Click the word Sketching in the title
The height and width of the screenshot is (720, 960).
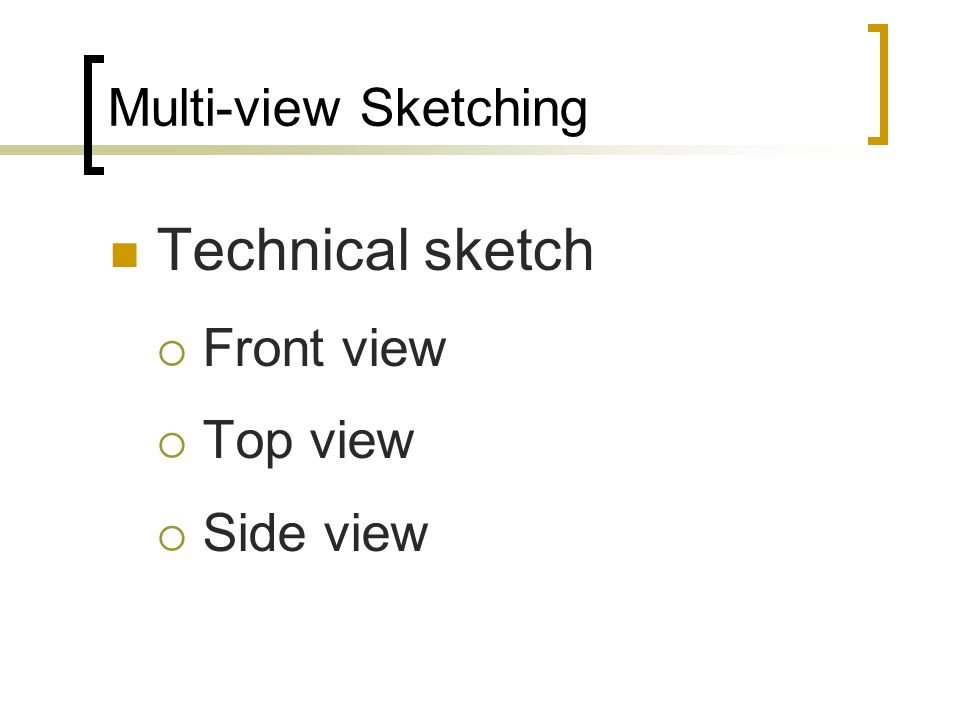pyautogui.click(x=473, y=108)
